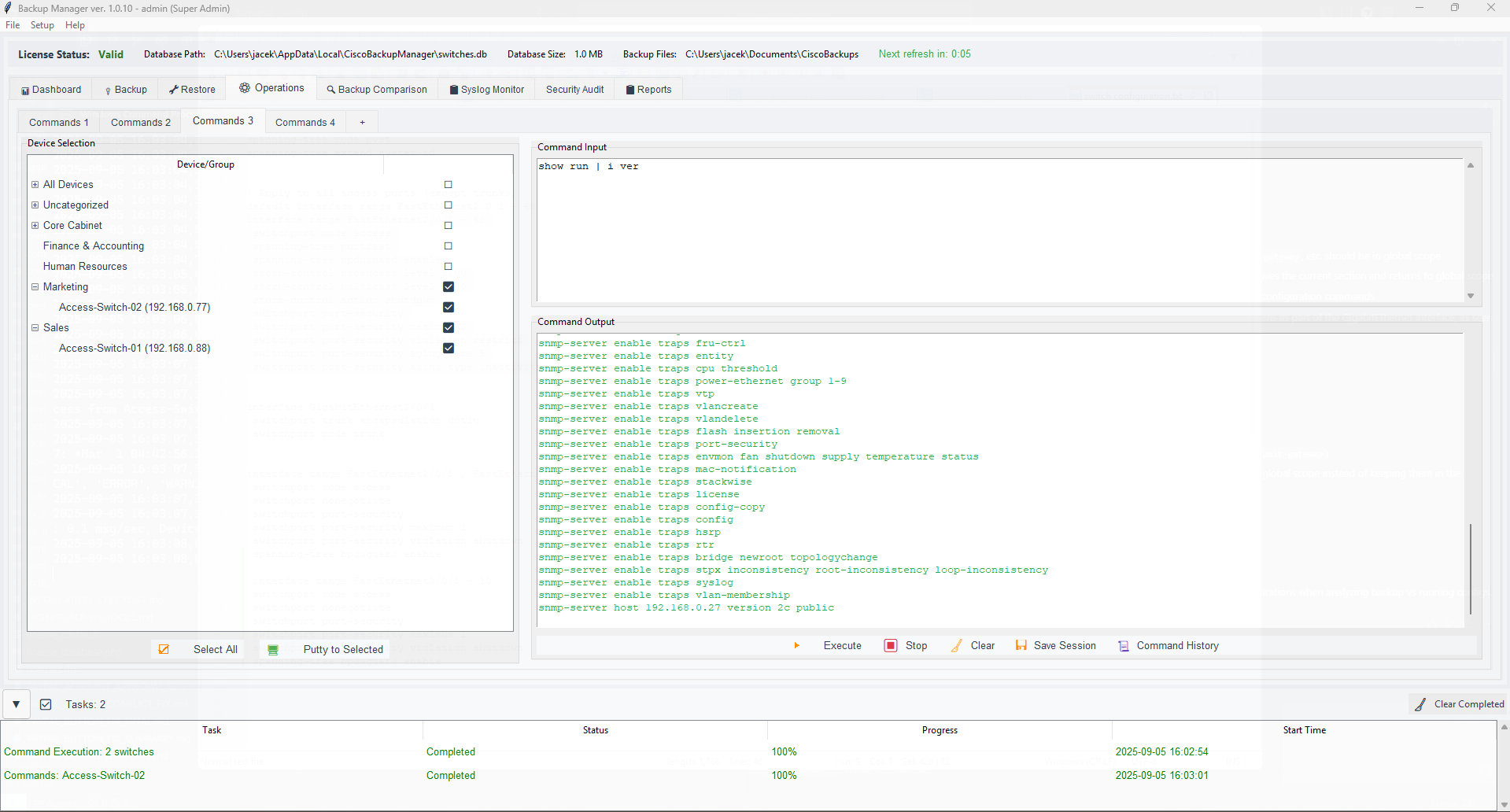Open the Setup menu

tap(42, 25)
